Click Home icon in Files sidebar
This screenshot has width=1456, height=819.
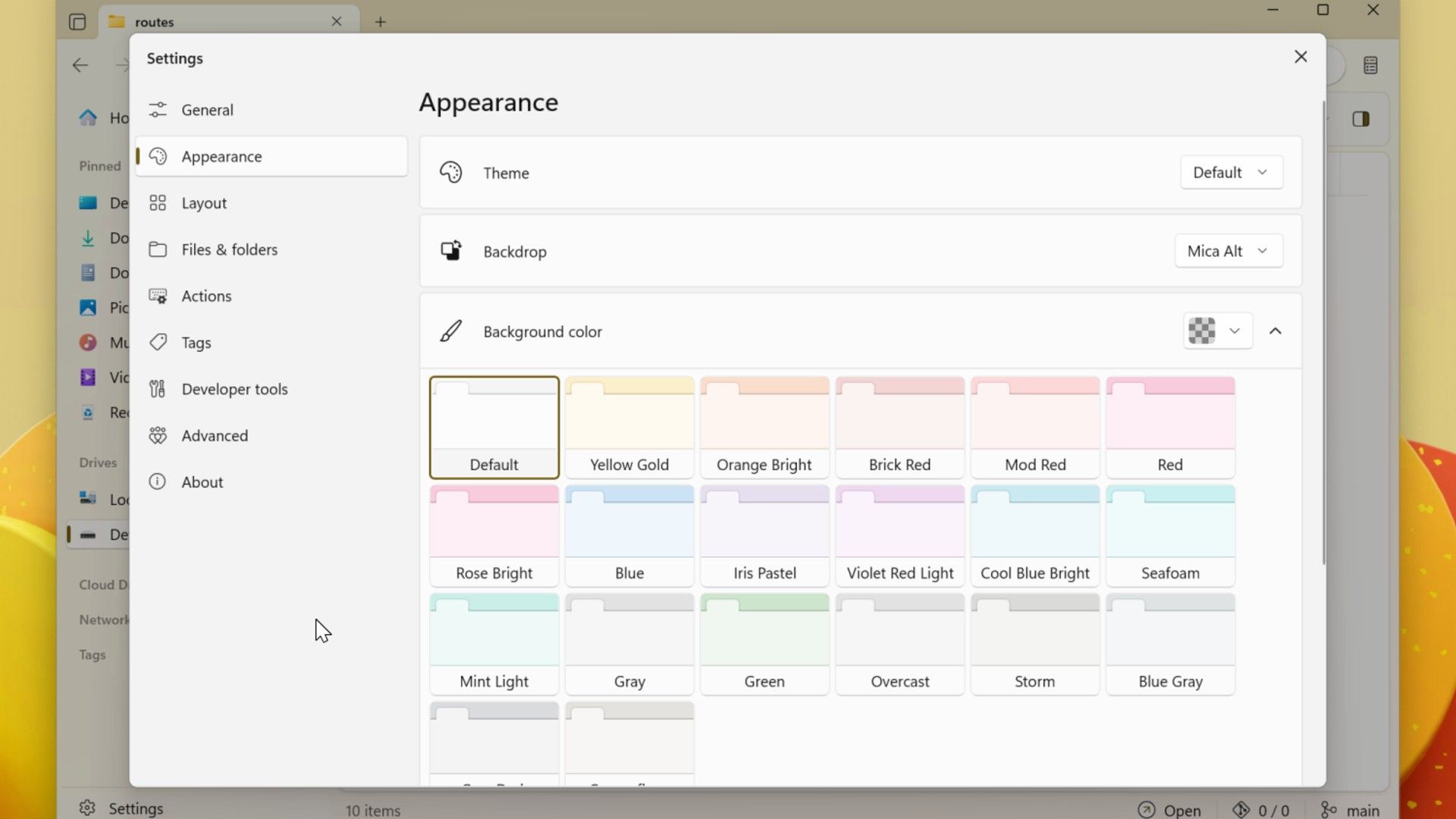88,118
